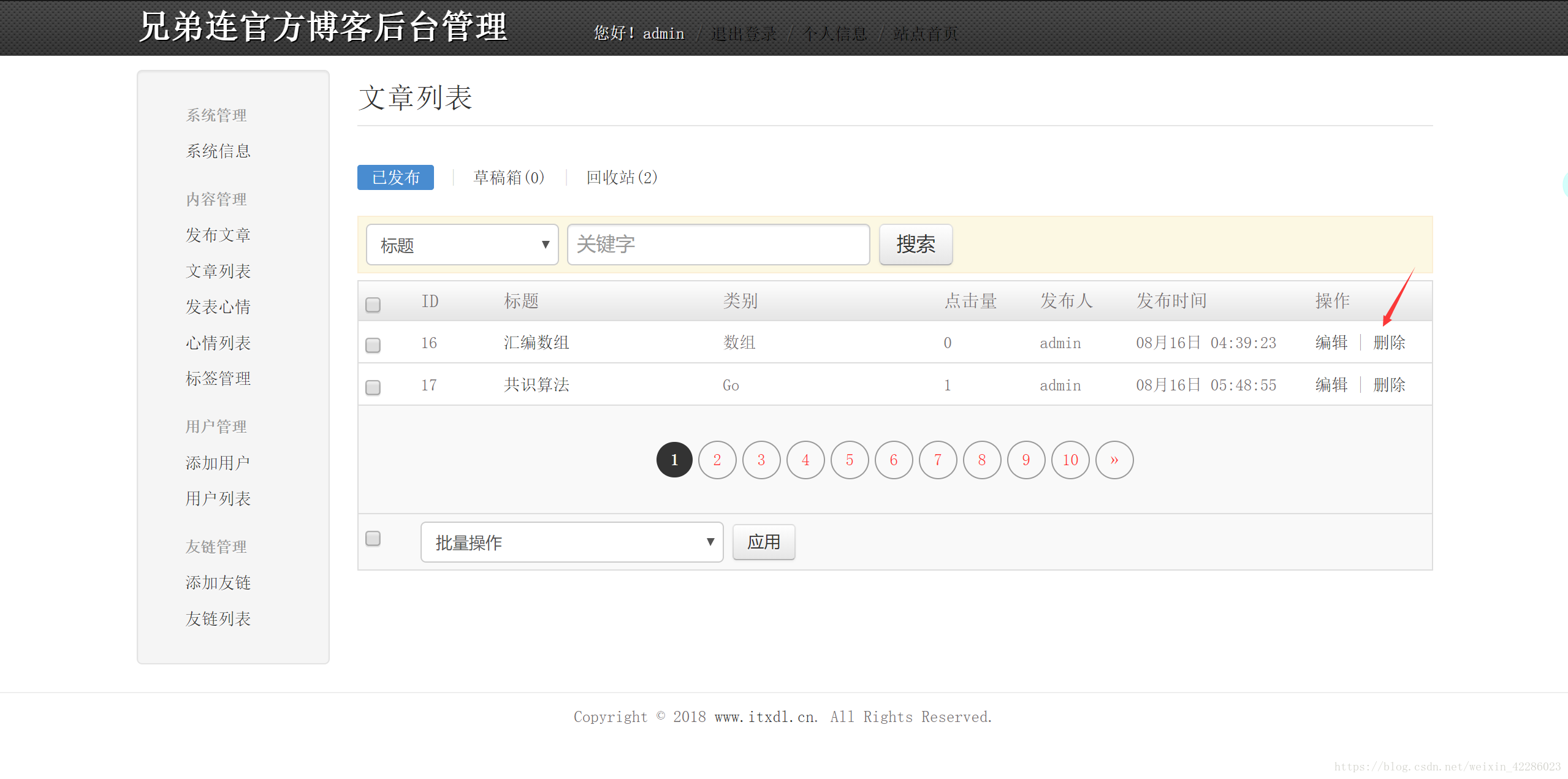Click the 应用 button
Image resolution: width=1568 pixels, height=779 pixels.
click(764, 542)
